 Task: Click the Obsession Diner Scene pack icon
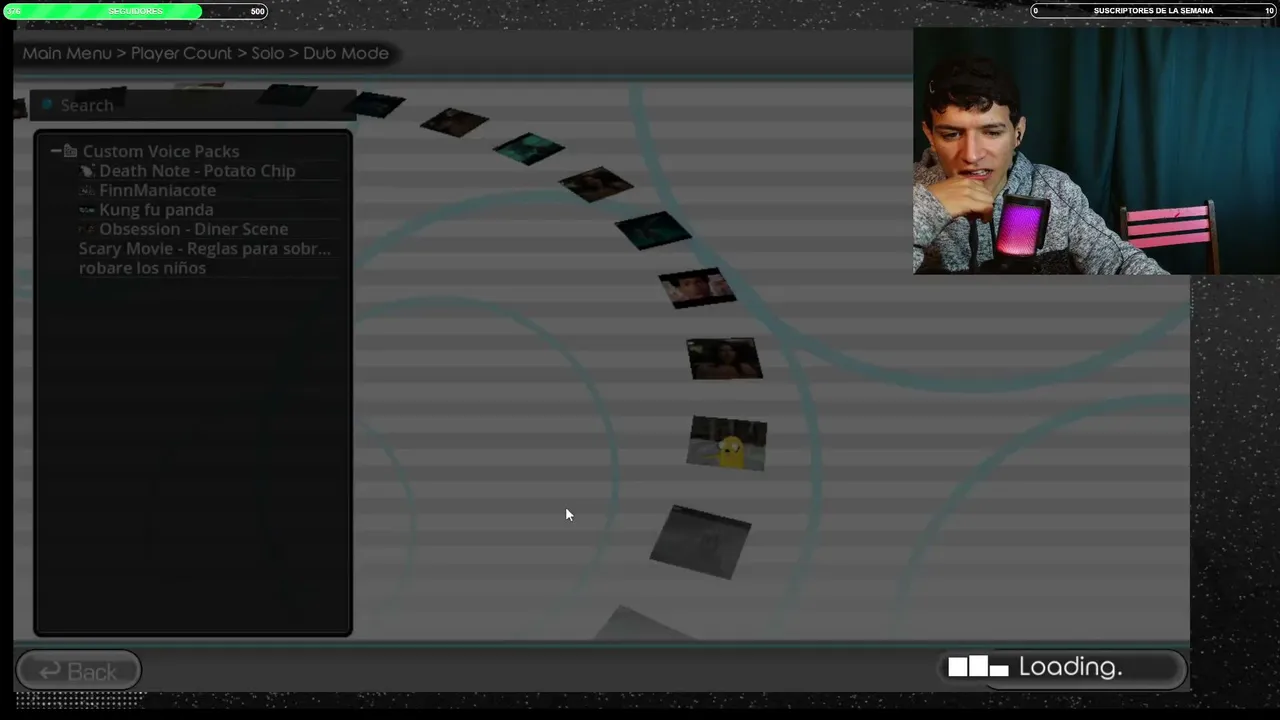click(87, 229)
